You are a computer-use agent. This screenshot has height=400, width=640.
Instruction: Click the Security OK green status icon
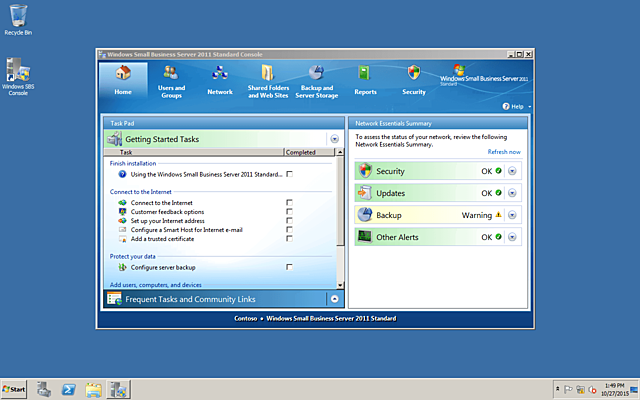(498, 171)
